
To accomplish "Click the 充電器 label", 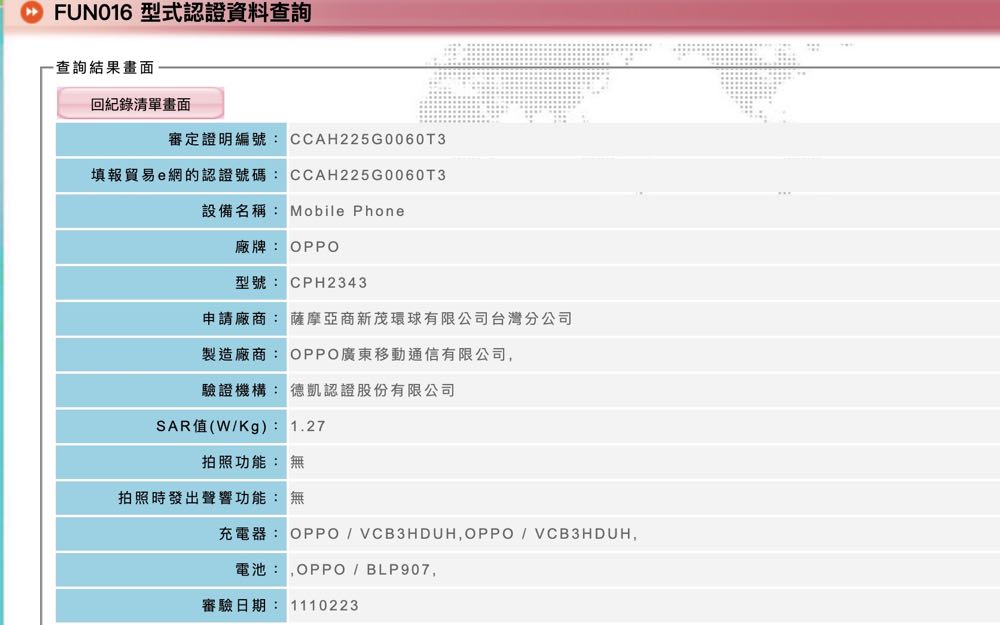I will coord(249,533).
